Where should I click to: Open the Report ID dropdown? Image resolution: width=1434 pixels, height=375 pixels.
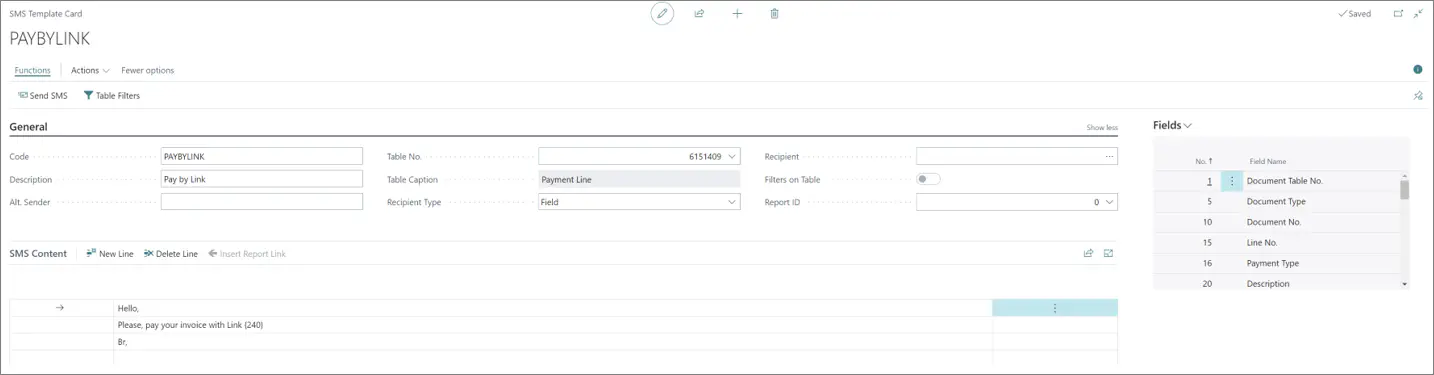click(1109, 202)
